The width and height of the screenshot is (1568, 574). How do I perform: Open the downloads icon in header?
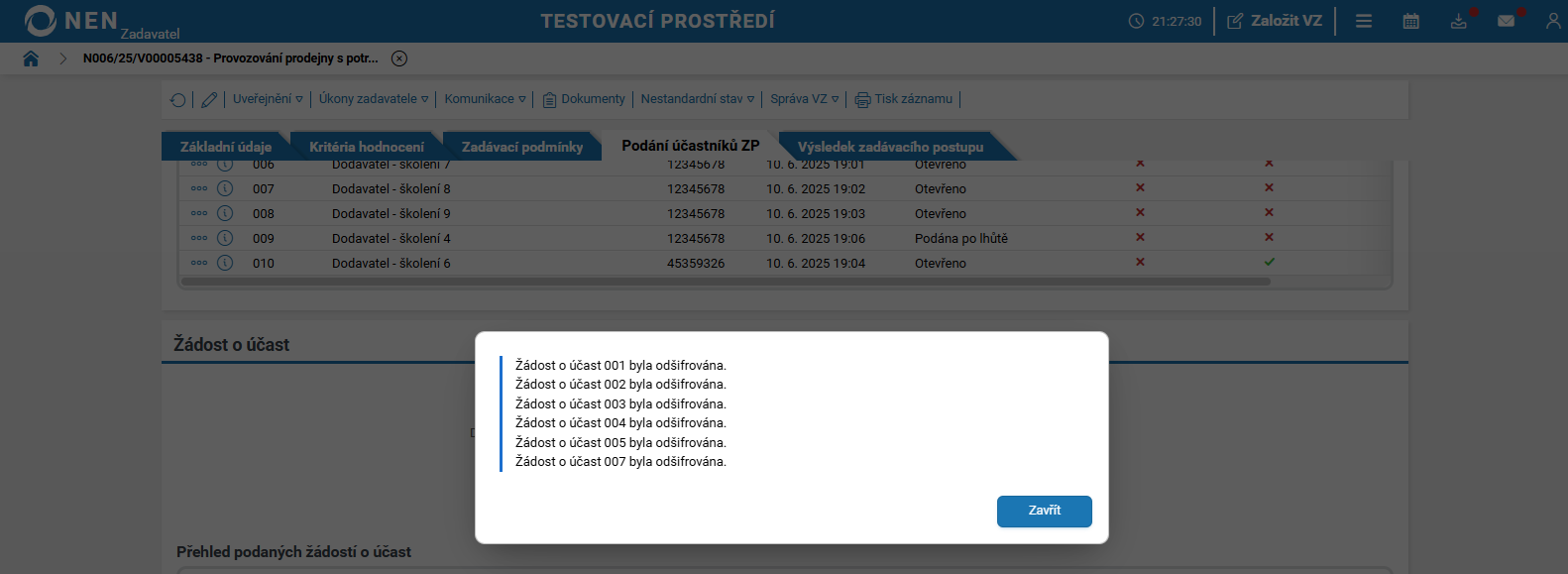pyautogui.click(x=1459, y=21)
